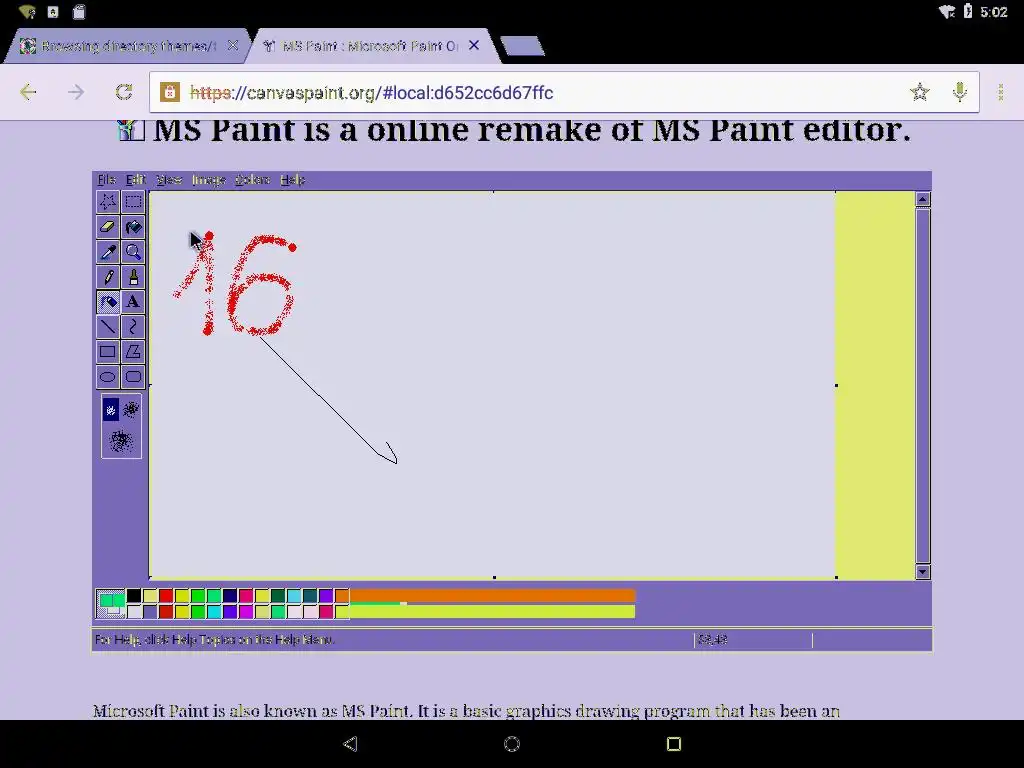This screenshot has width=1024, height=768.
Task: Click the foreground/background color indicator box
Action: 110,603
